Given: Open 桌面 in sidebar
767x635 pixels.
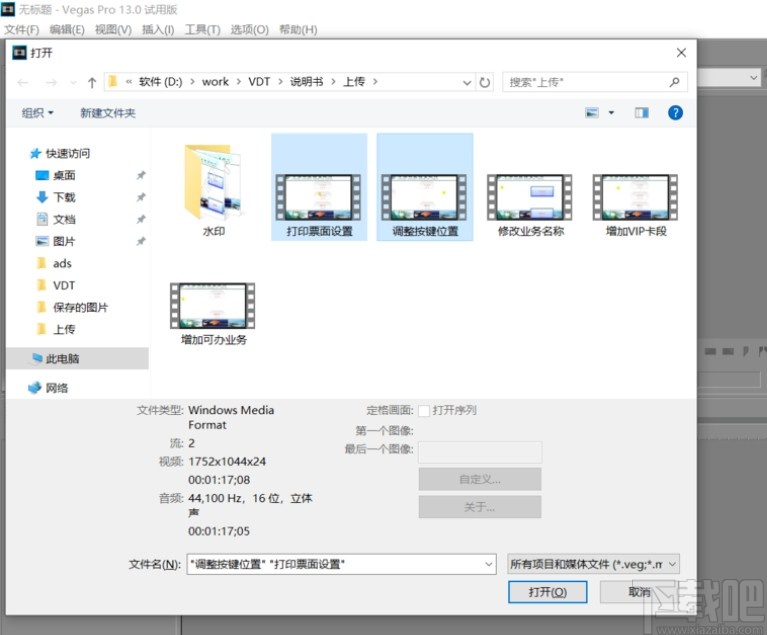Looking at the screenshot, I should pyautogui.click(x=56, y=175).
